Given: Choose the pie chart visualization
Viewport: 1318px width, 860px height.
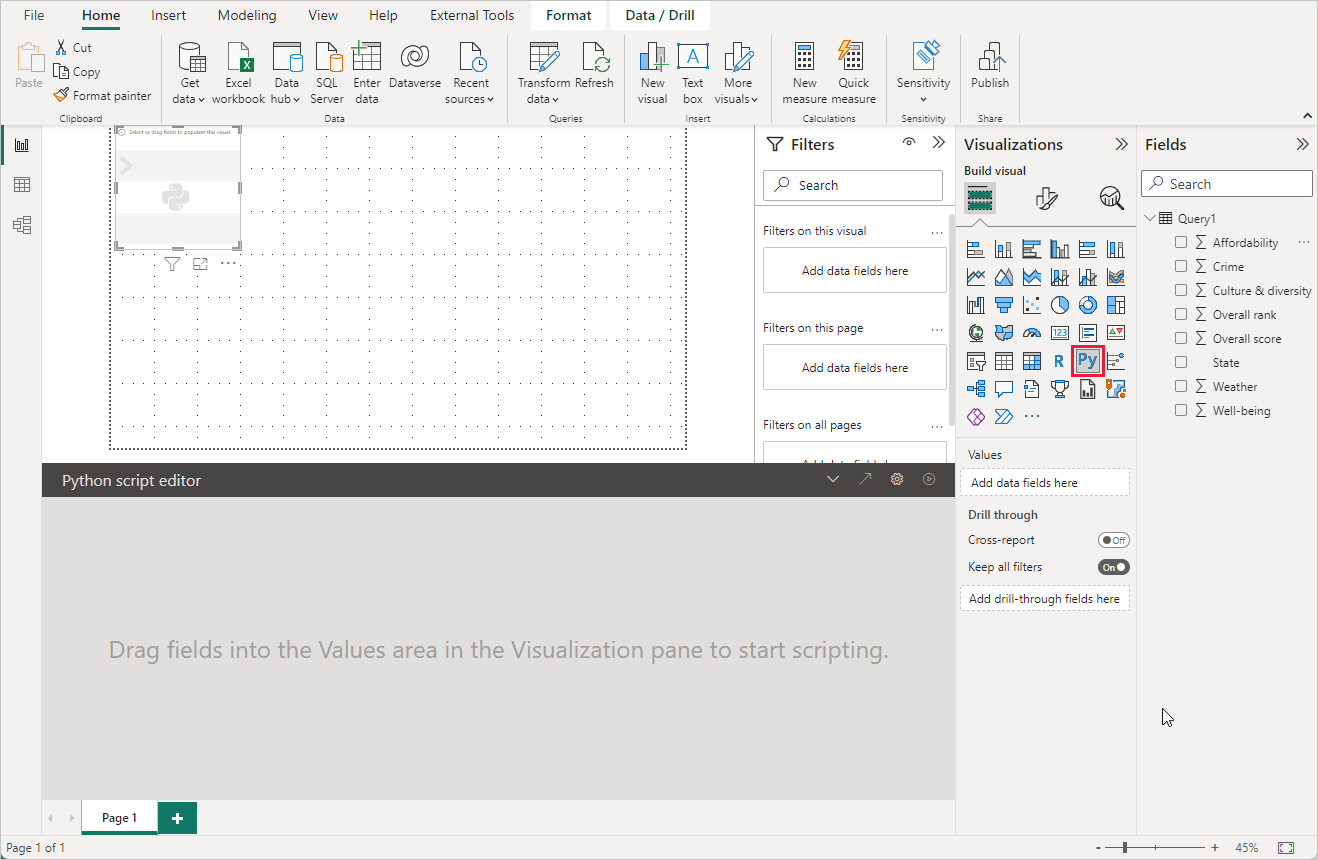Looking at the screenshot, I should coord(1059,304).
